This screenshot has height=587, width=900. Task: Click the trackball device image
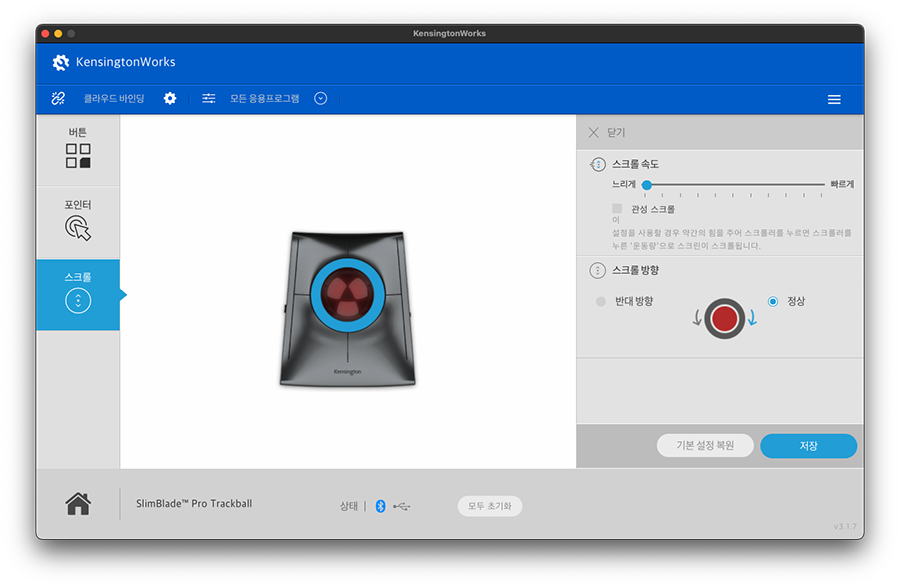pos(347,308)
